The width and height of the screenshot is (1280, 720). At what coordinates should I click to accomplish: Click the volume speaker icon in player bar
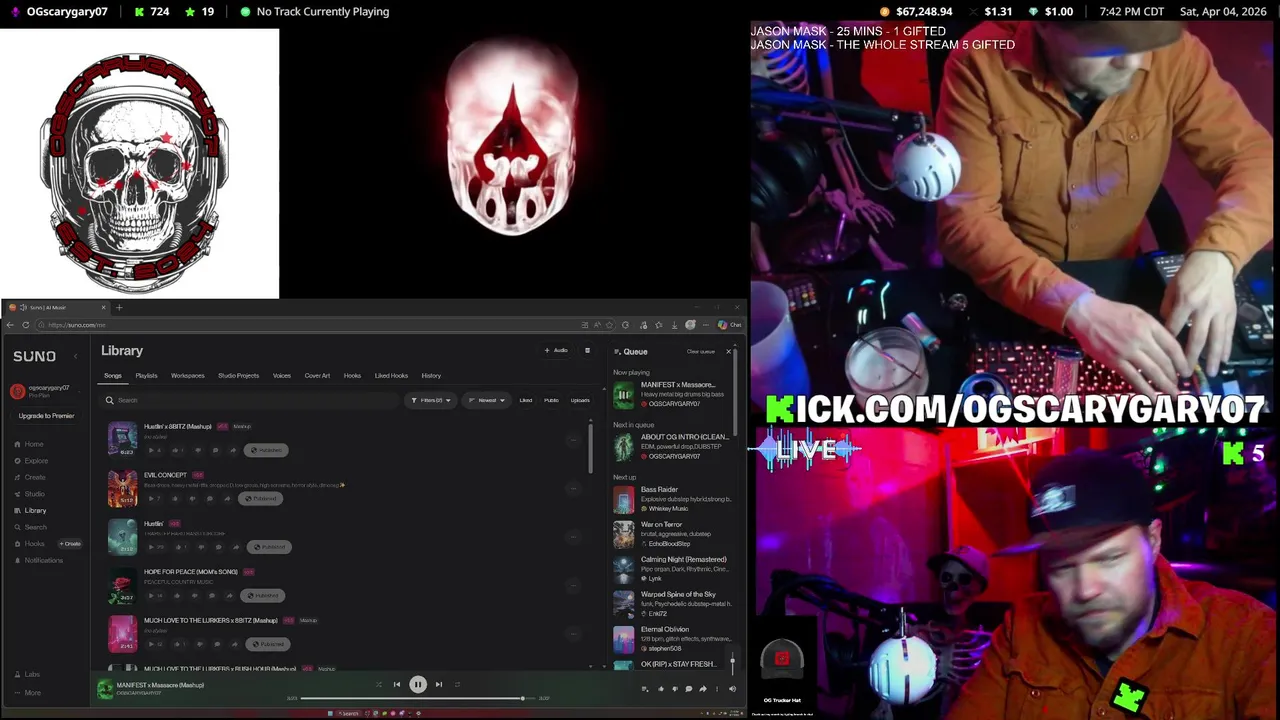point(732,689)
